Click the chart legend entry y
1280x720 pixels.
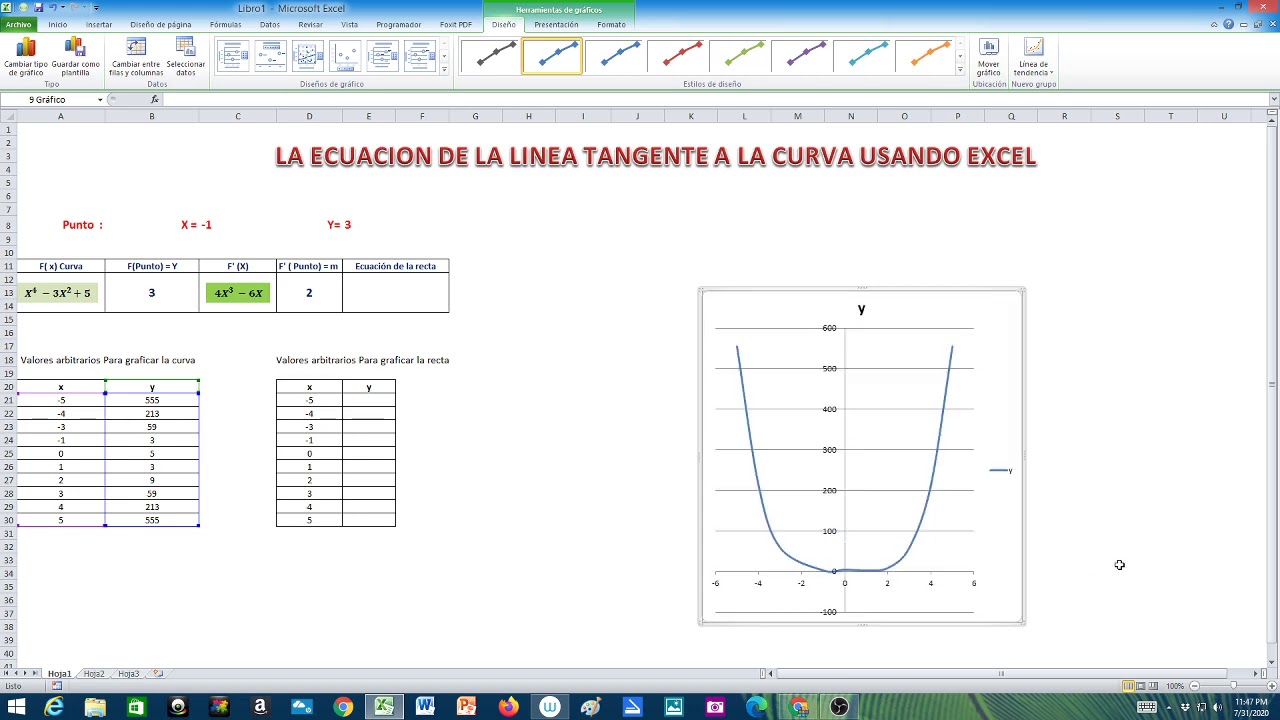click(1001, 470)
